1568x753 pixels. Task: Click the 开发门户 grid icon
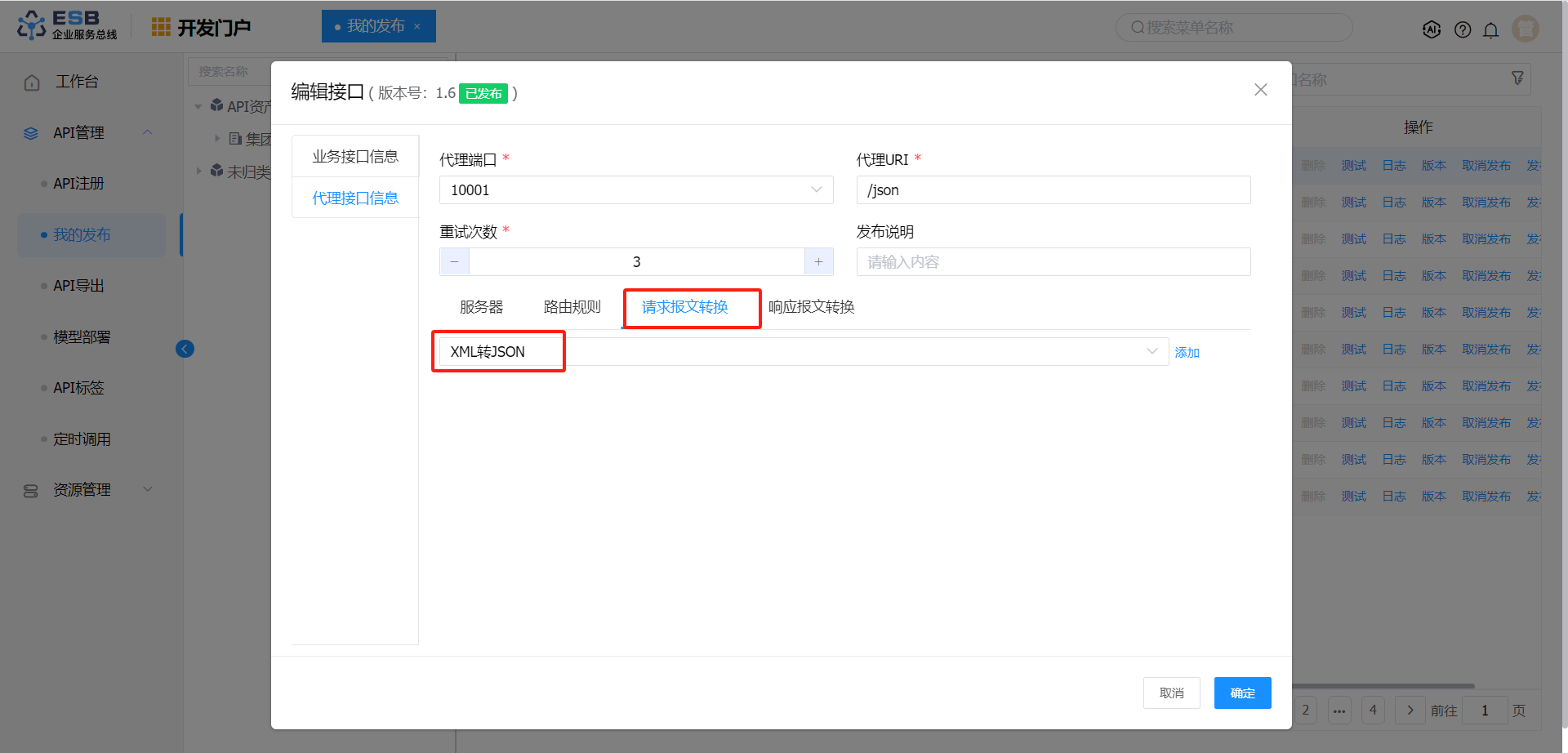pos(161,27)
